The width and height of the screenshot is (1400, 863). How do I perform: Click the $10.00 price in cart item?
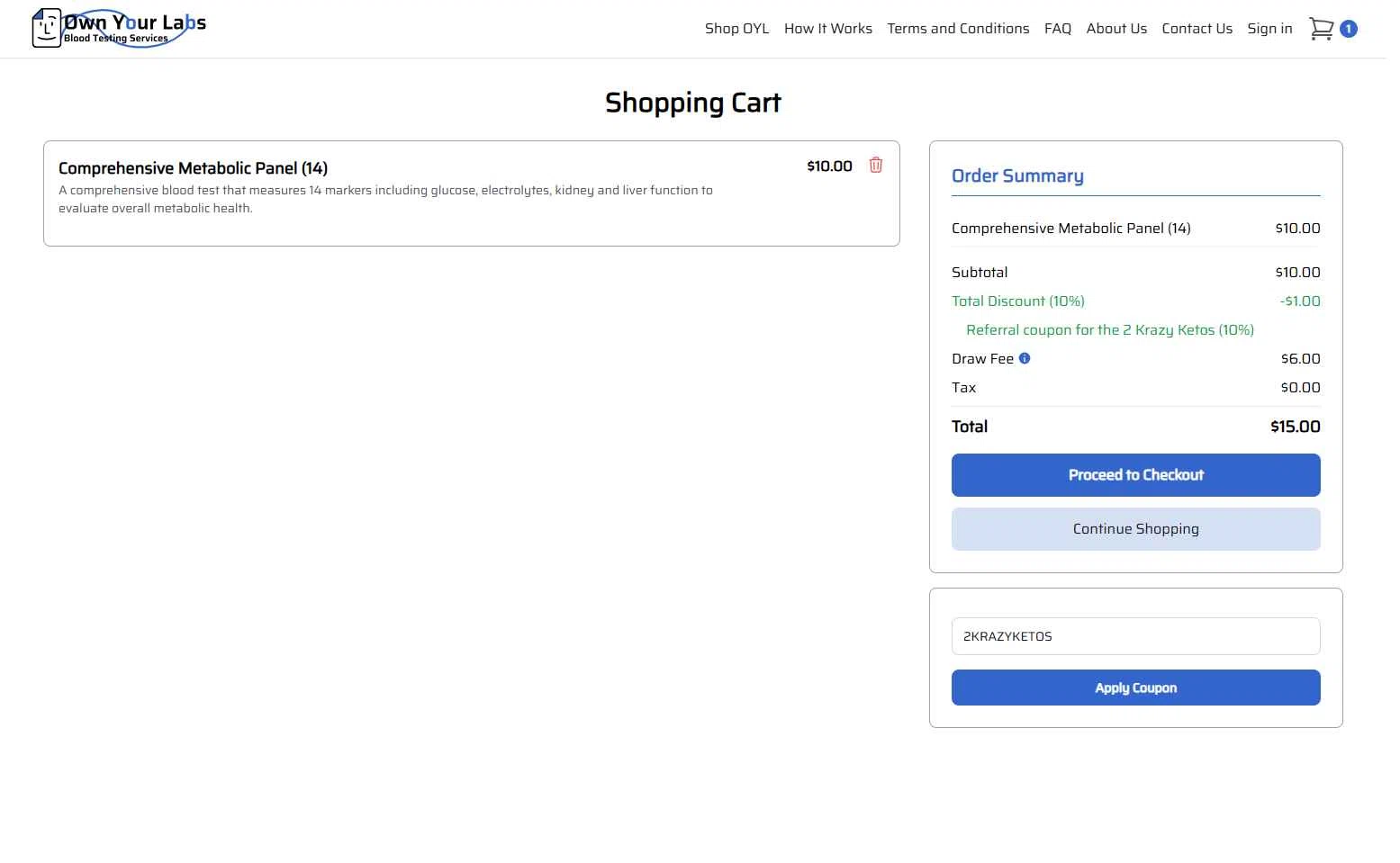point(829,166)
